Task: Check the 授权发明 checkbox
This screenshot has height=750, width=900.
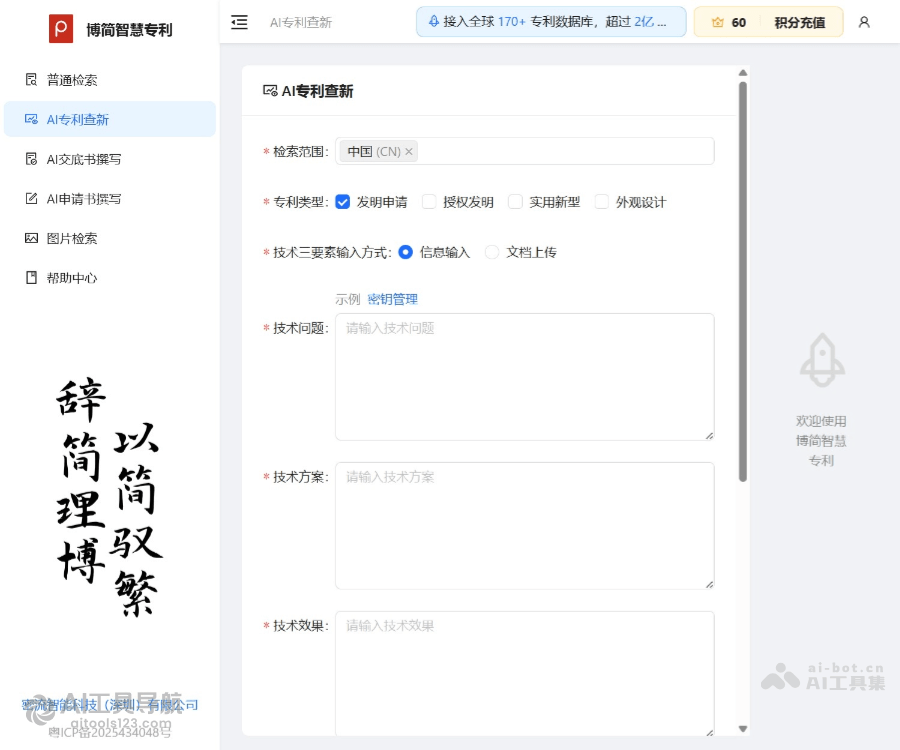Action: pyautogui.click(x=429, y=202)
